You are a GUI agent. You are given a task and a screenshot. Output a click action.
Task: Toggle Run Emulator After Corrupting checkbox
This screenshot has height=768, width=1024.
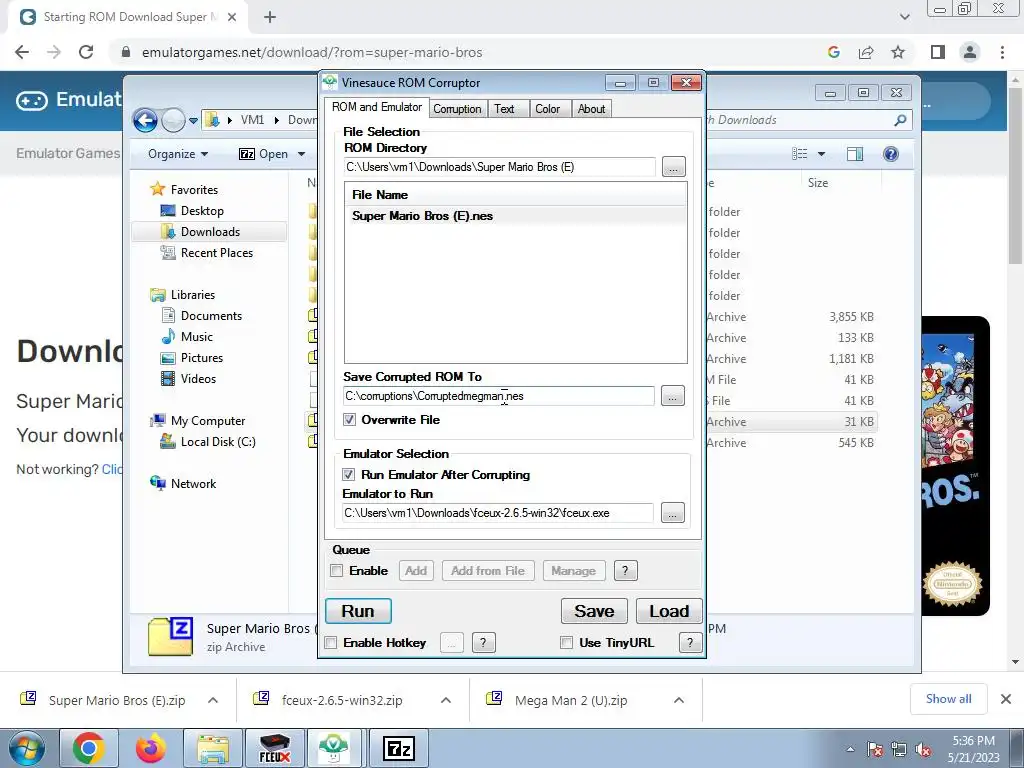click(349, 475)
